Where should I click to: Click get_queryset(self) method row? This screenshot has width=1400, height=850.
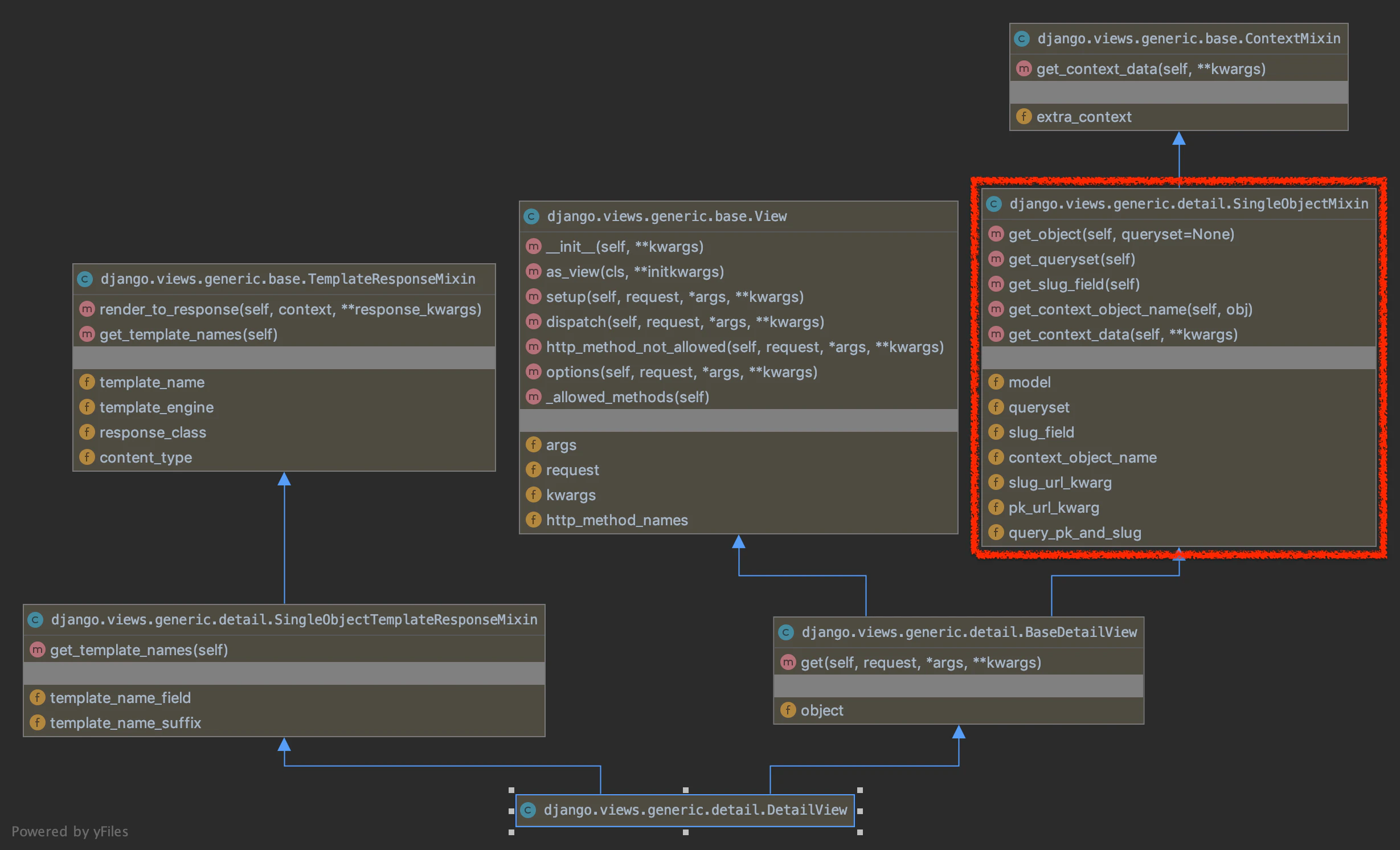pyautogui.click(x=1178, y=259)
